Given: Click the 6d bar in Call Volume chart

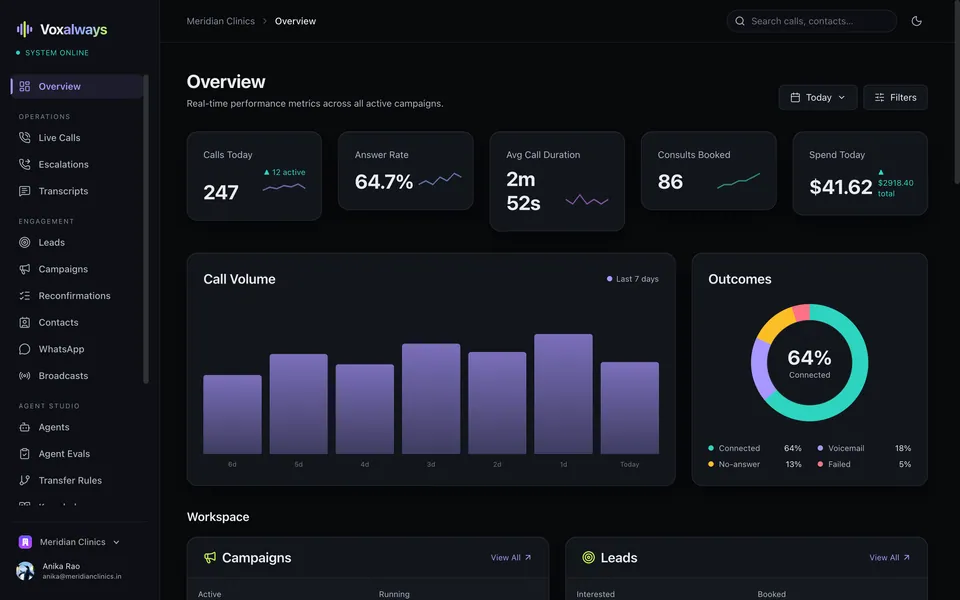Looking at the screenshot, I should coord(232,414).
